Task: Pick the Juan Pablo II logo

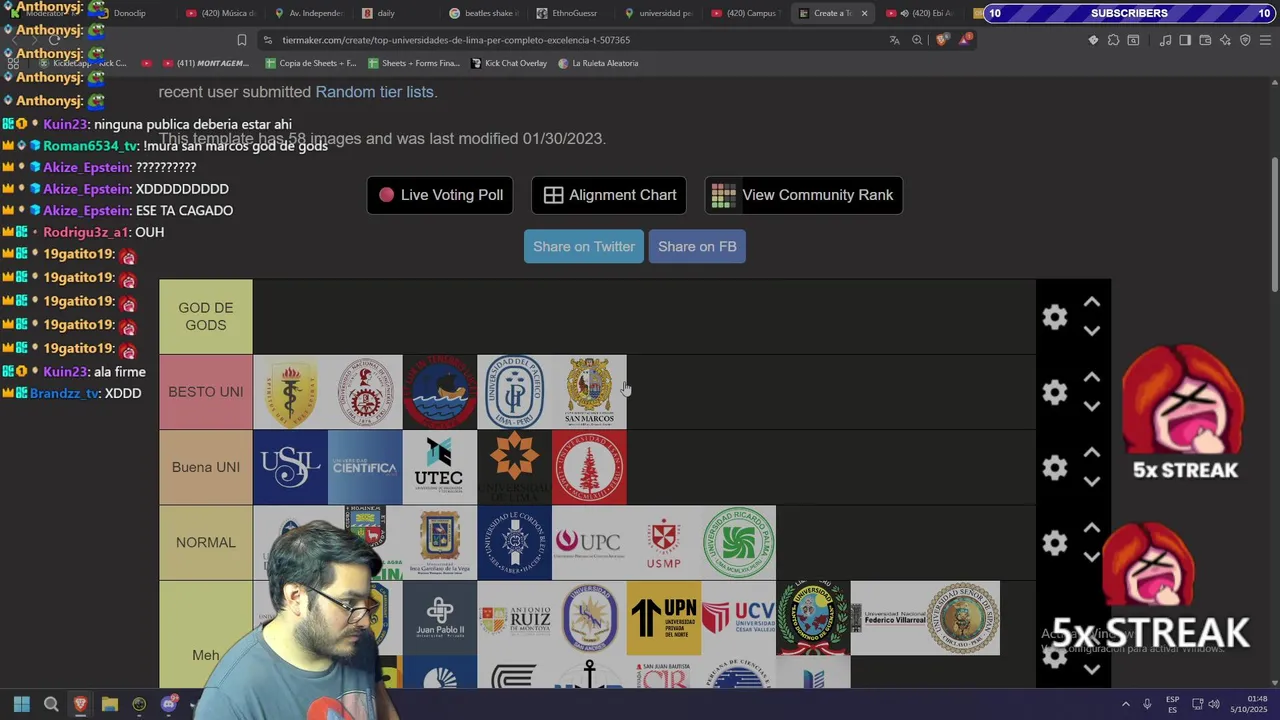Action: (x=439, y=618)
